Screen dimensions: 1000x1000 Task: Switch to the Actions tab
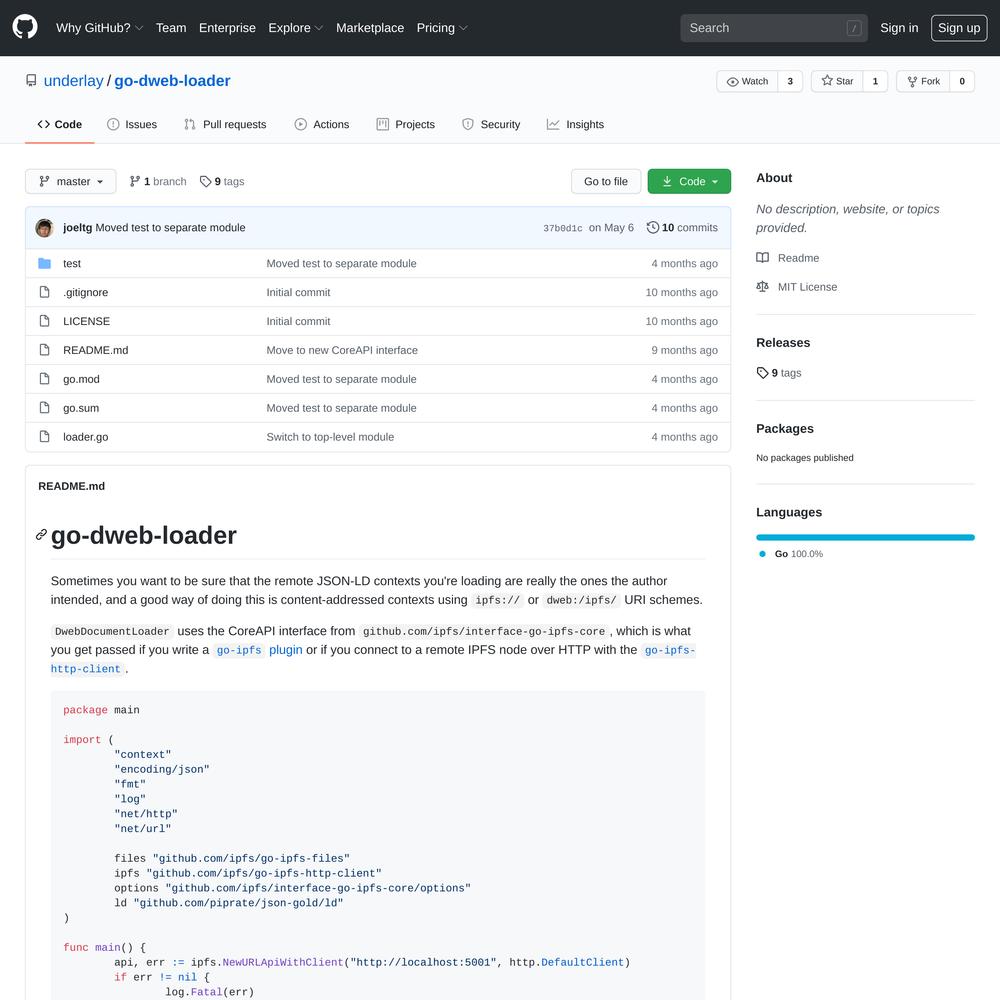(322, 124)
